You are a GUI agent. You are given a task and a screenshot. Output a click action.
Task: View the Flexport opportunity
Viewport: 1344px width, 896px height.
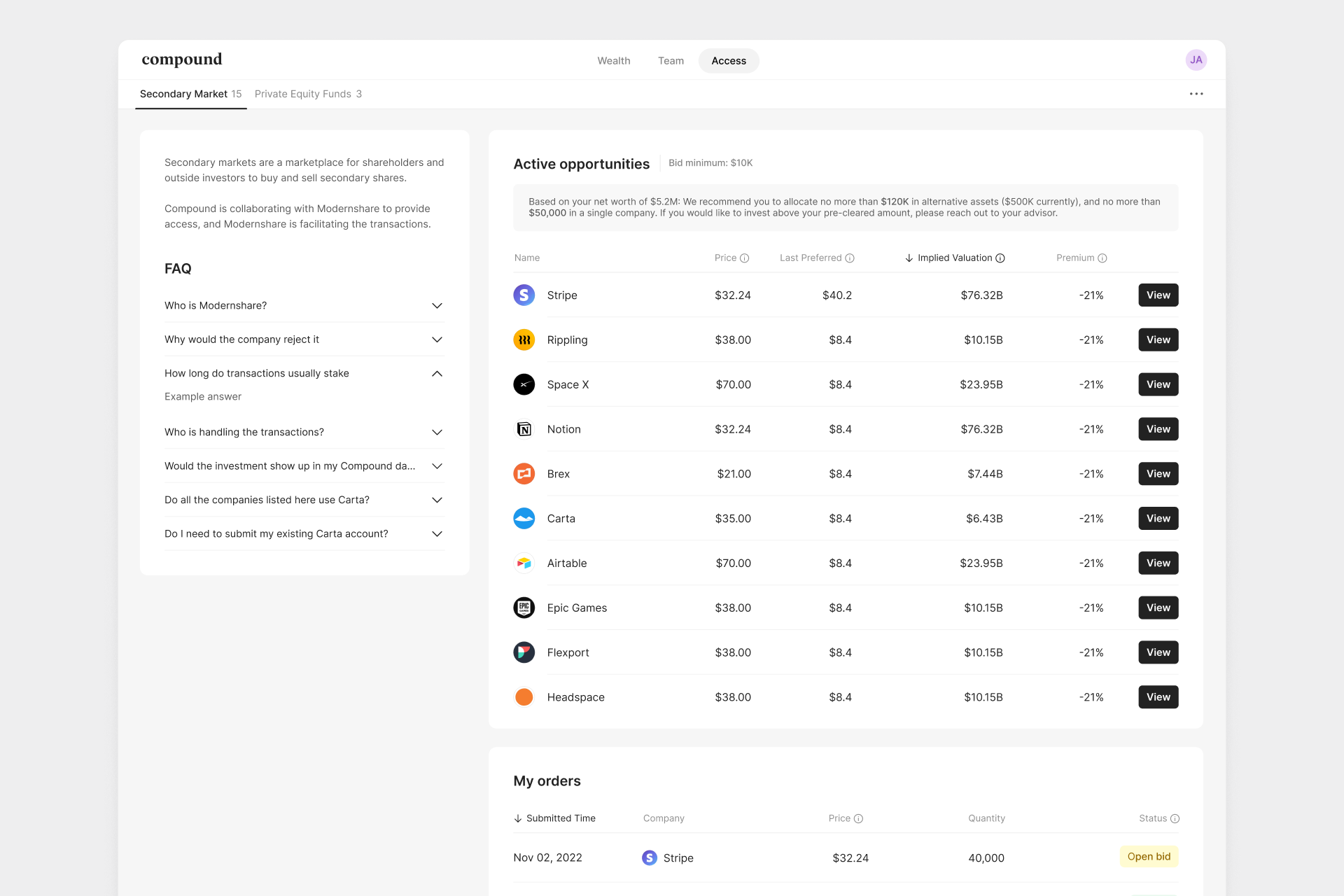click(1158, 652)
